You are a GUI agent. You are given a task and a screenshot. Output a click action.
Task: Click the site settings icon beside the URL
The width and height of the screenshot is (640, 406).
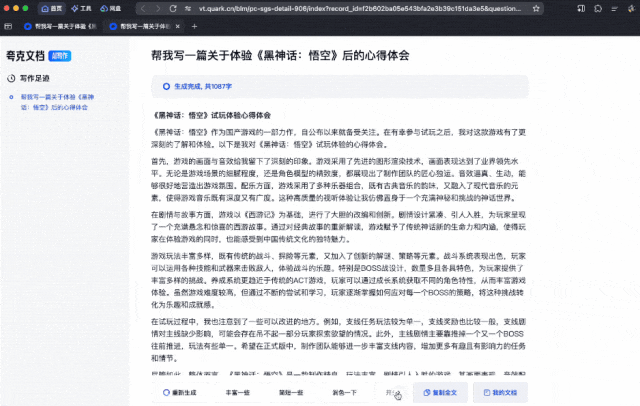click(188, 9)
